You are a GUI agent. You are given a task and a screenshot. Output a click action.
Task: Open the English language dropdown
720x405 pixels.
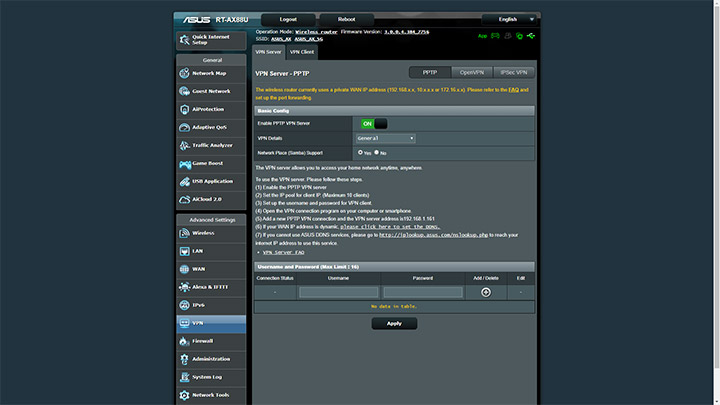coord(508,19)
